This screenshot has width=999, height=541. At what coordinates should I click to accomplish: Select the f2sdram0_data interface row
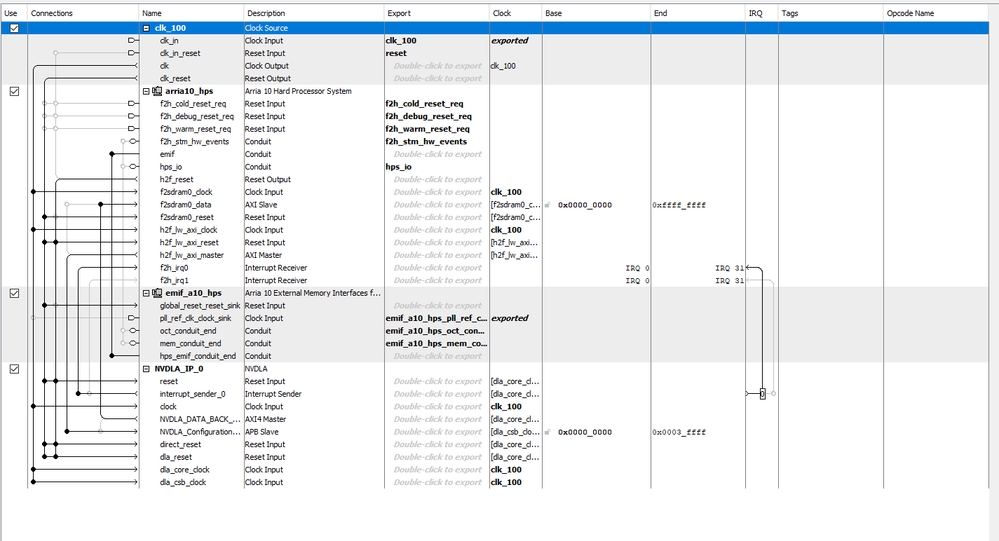[x=185, y=205]
